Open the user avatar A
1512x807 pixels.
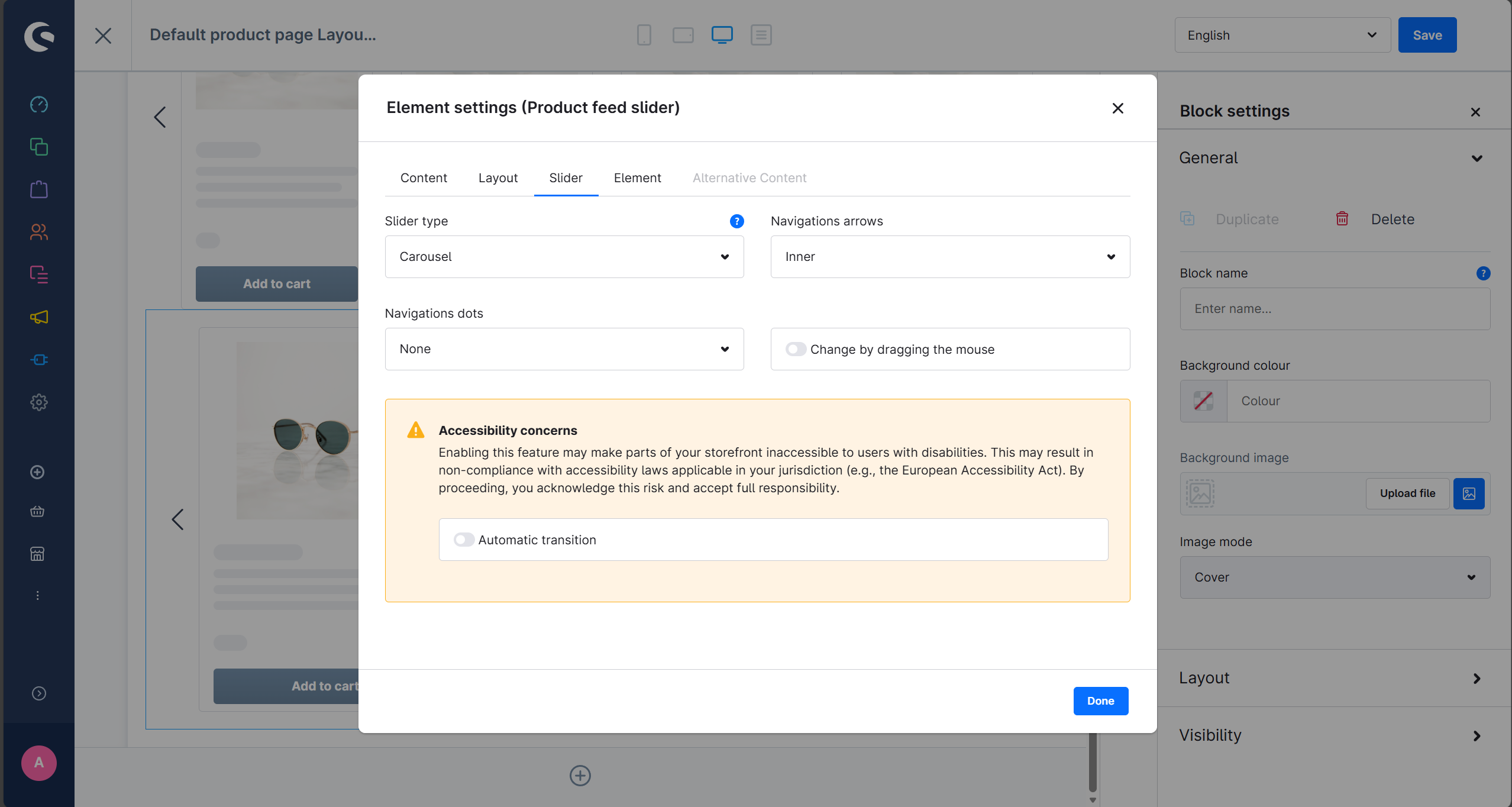coord(39,763)
